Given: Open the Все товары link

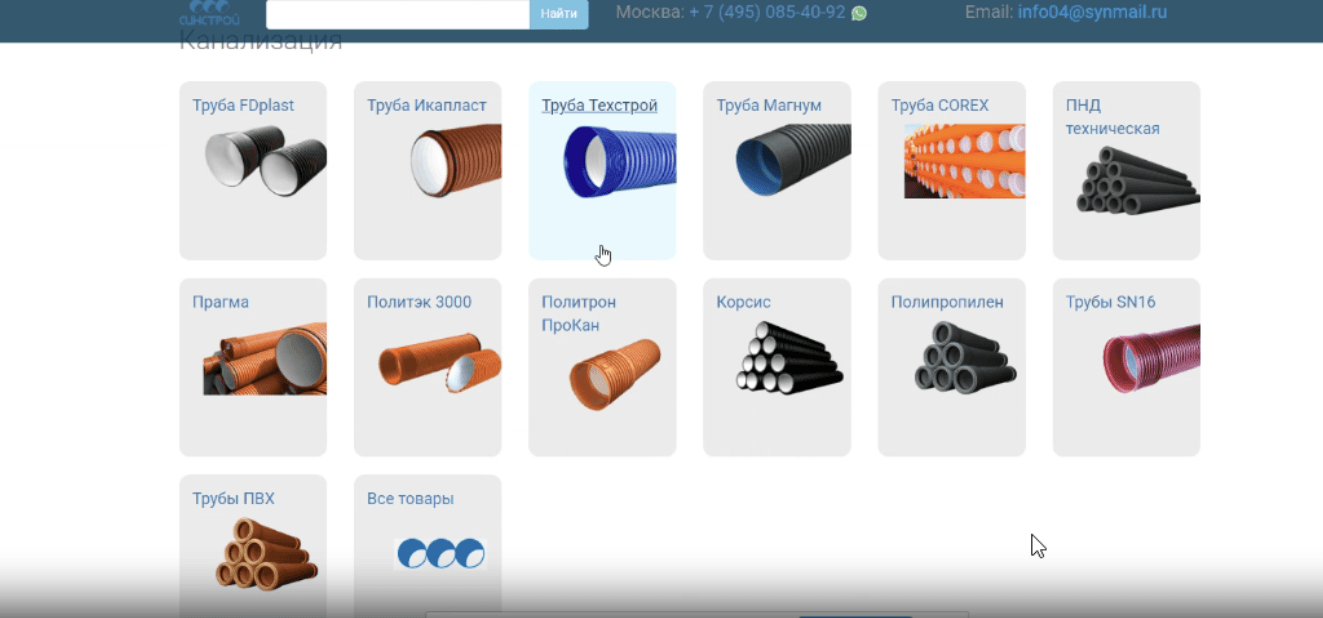Looking at the screenshot, I should (410, 499).
